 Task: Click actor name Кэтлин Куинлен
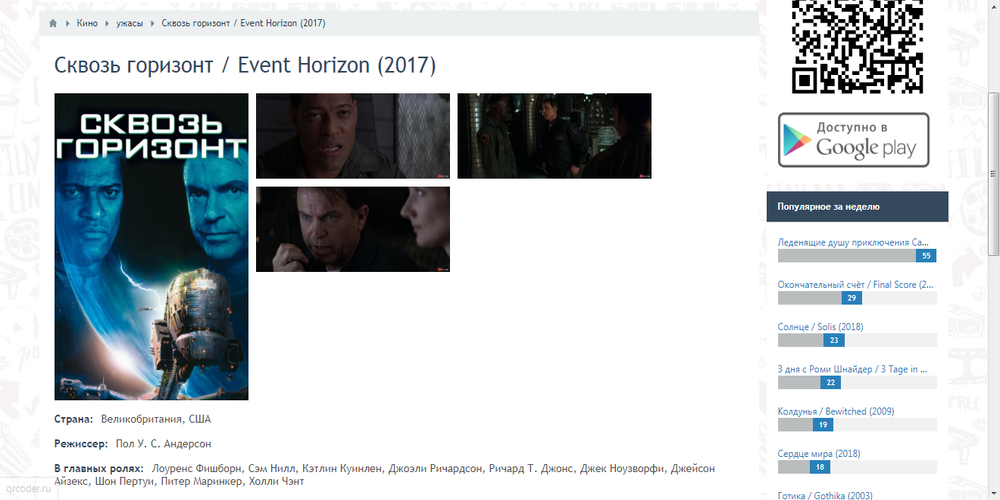pos(342,469)
